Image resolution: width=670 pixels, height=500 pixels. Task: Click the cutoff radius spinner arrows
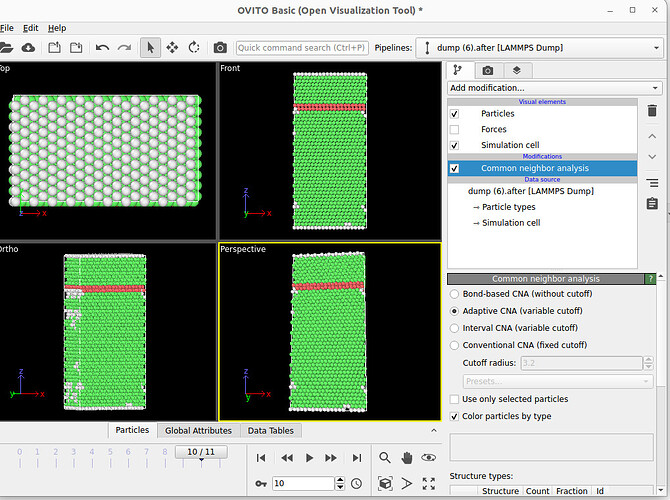648,363
